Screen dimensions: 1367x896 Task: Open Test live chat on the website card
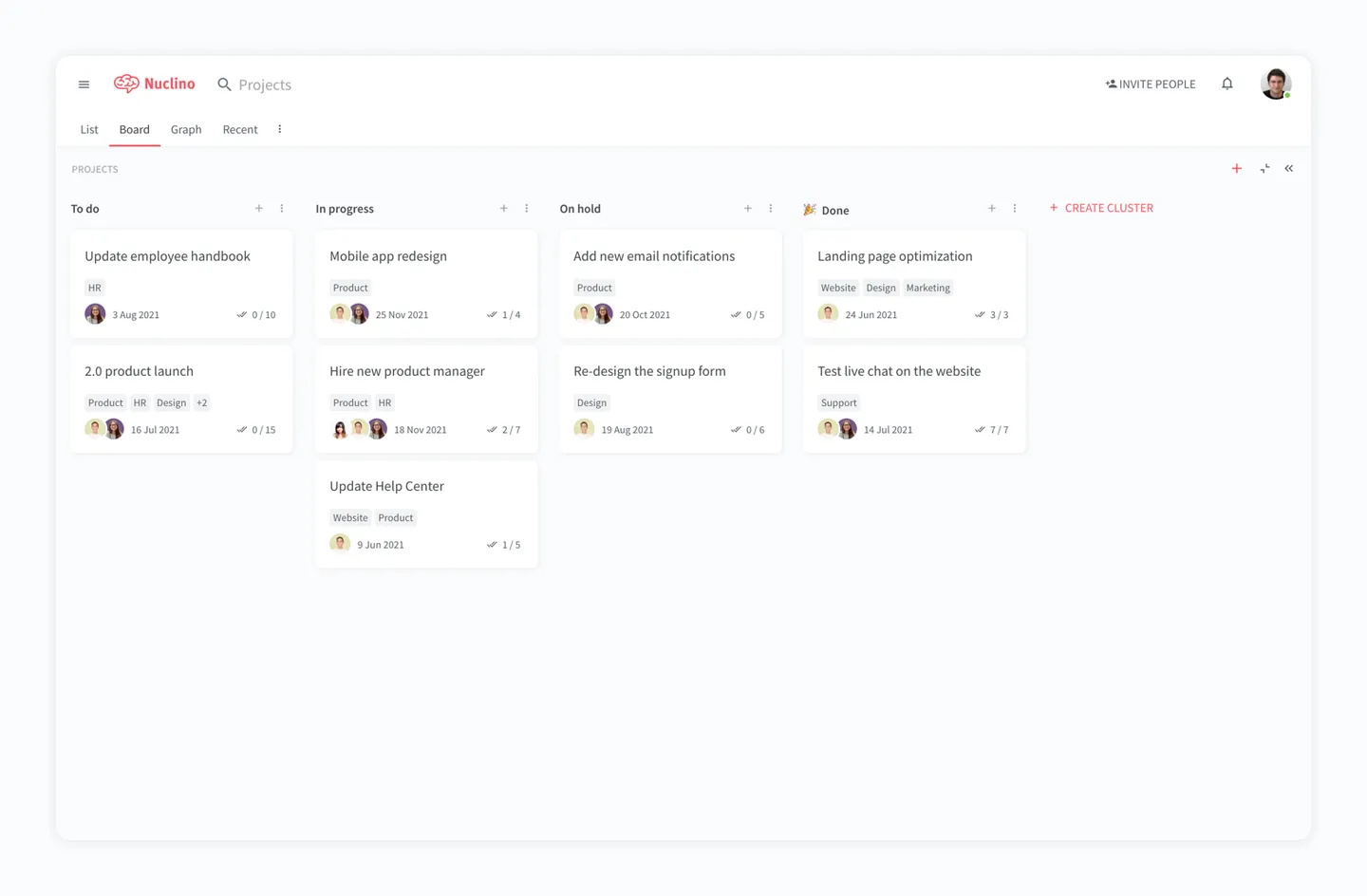pyautogui.click(x=914, y=399)
